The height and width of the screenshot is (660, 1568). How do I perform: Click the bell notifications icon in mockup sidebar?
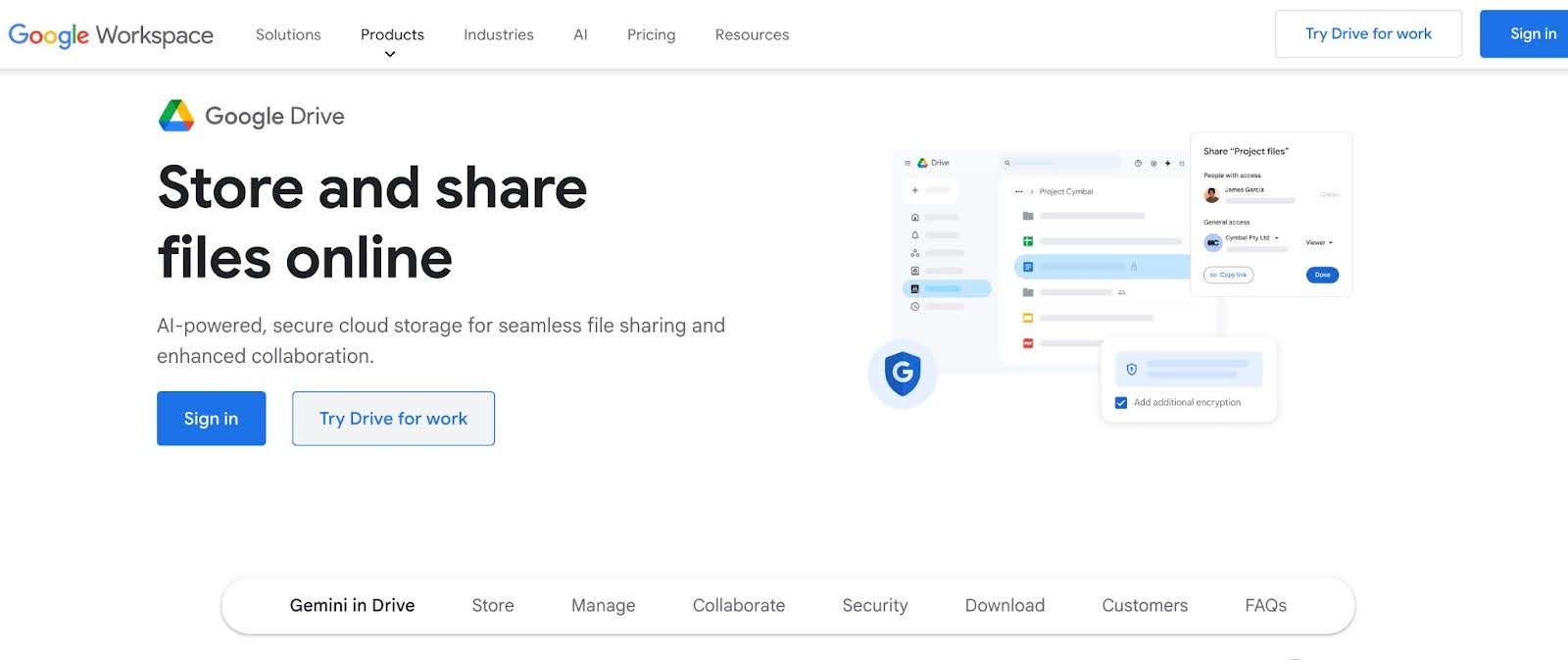tap(915, 235)
